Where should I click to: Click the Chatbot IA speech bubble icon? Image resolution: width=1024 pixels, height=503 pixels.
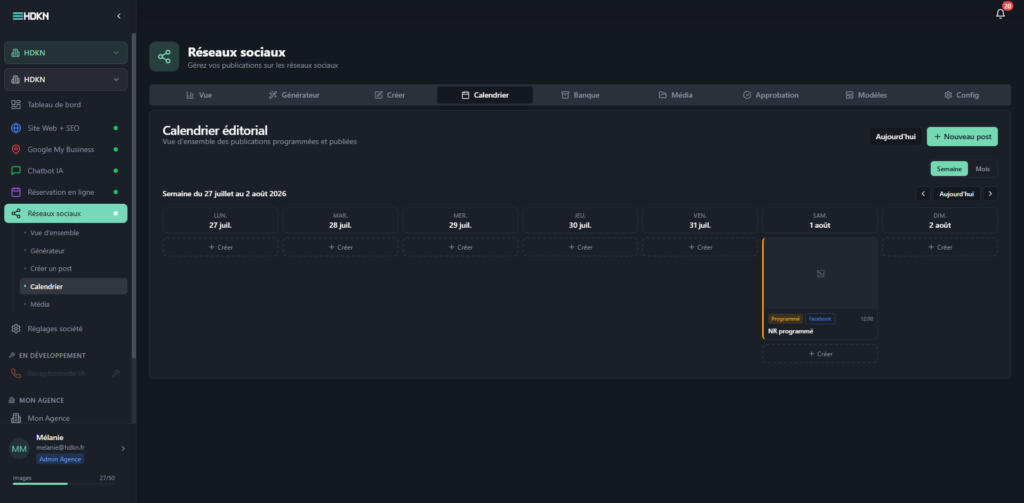pyautogui.click(x=16, y=170)
